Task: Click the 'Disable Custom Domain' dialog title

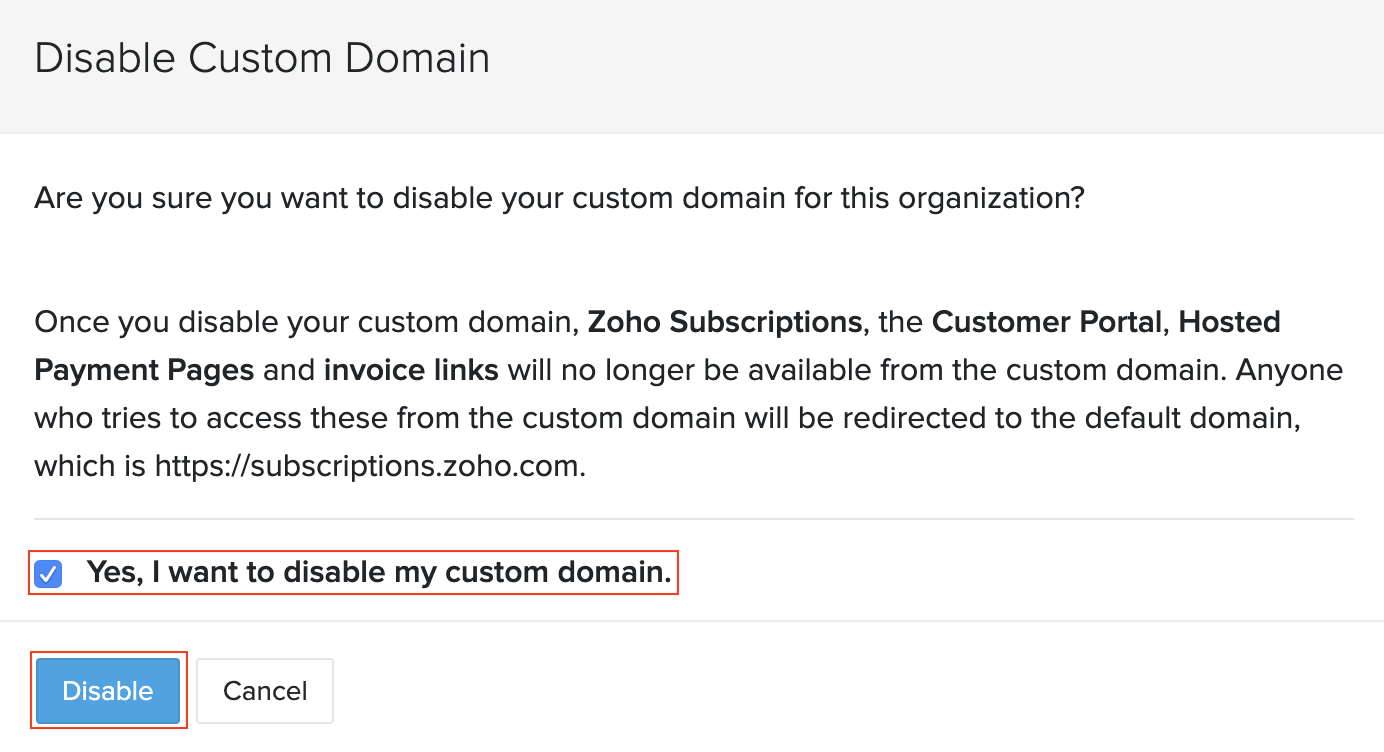Action: click(262, 59)
